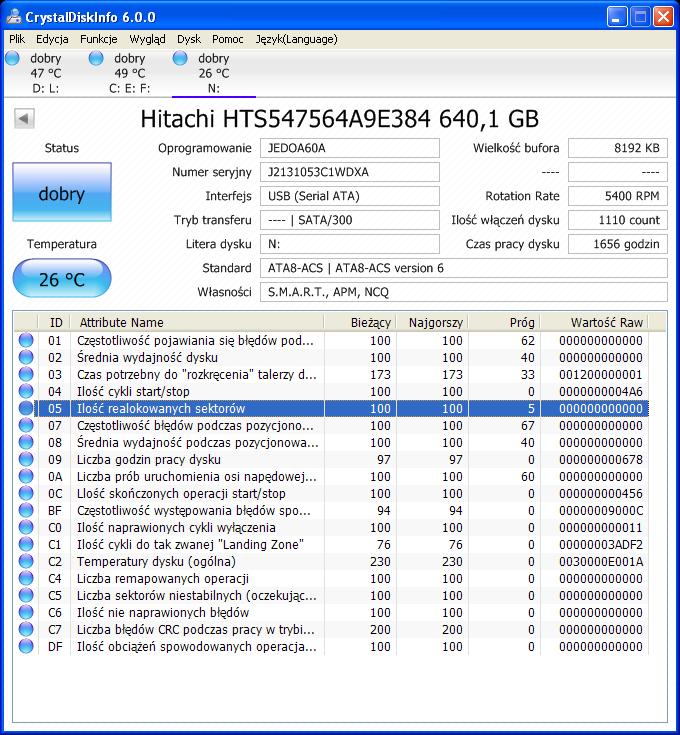Image resolution: width=680 pixels, height=735 pixels.
Task: Click the Standard field ATA8-ACS
Action: click(463, 268)
